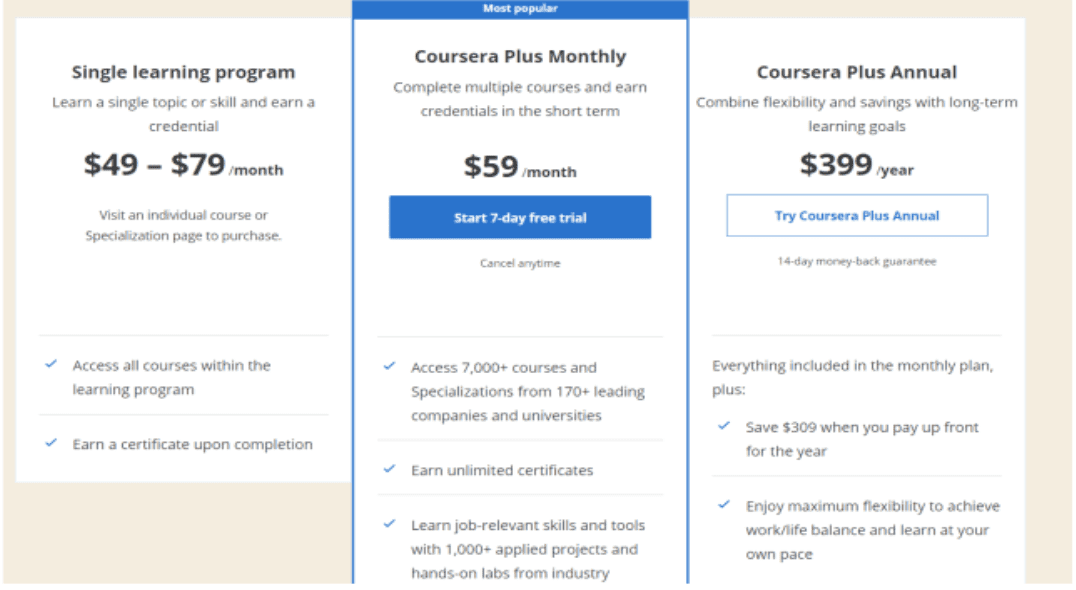This screenshot has height=590, width=1076.
Task: Select the "Single learning program" heading
Action: point(183,72)
